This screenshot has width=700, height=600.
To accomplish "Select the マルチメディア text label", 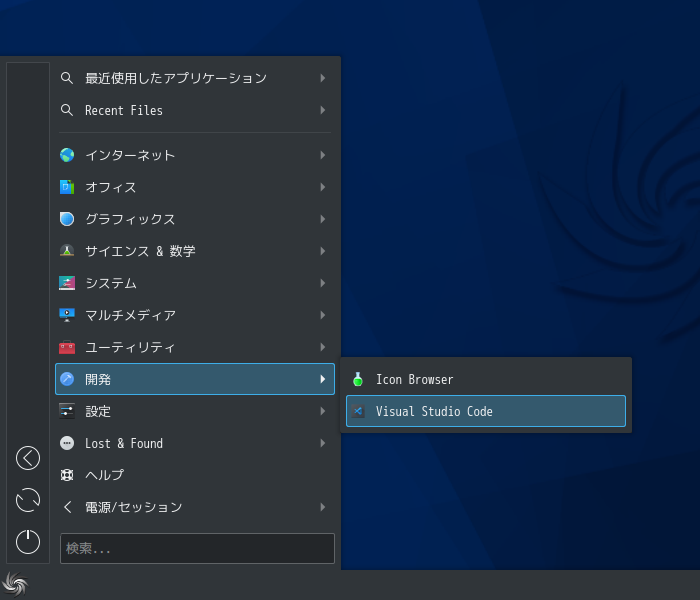I will [x=130, y=315].
